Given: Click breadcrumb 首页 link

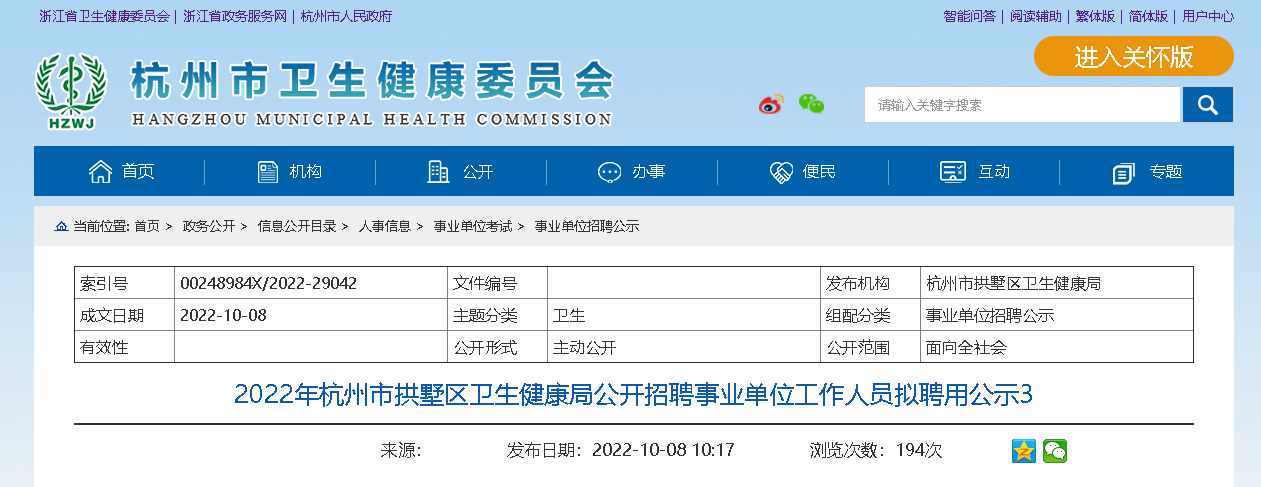Looking at the screenshot, I should click(x=147, y=227).
